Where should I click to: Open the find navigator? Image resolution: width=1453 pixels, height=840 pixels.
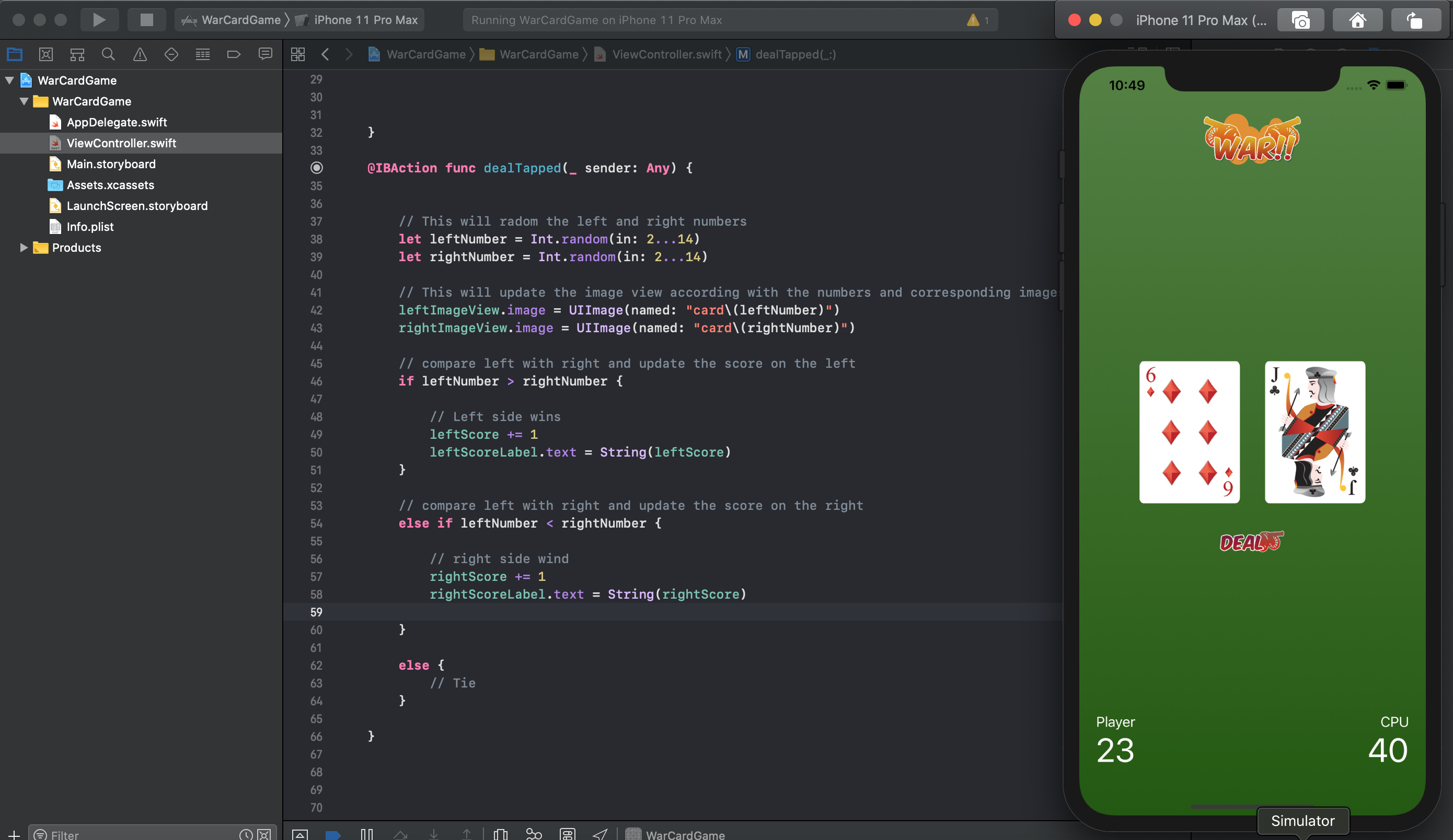[108, 55]
